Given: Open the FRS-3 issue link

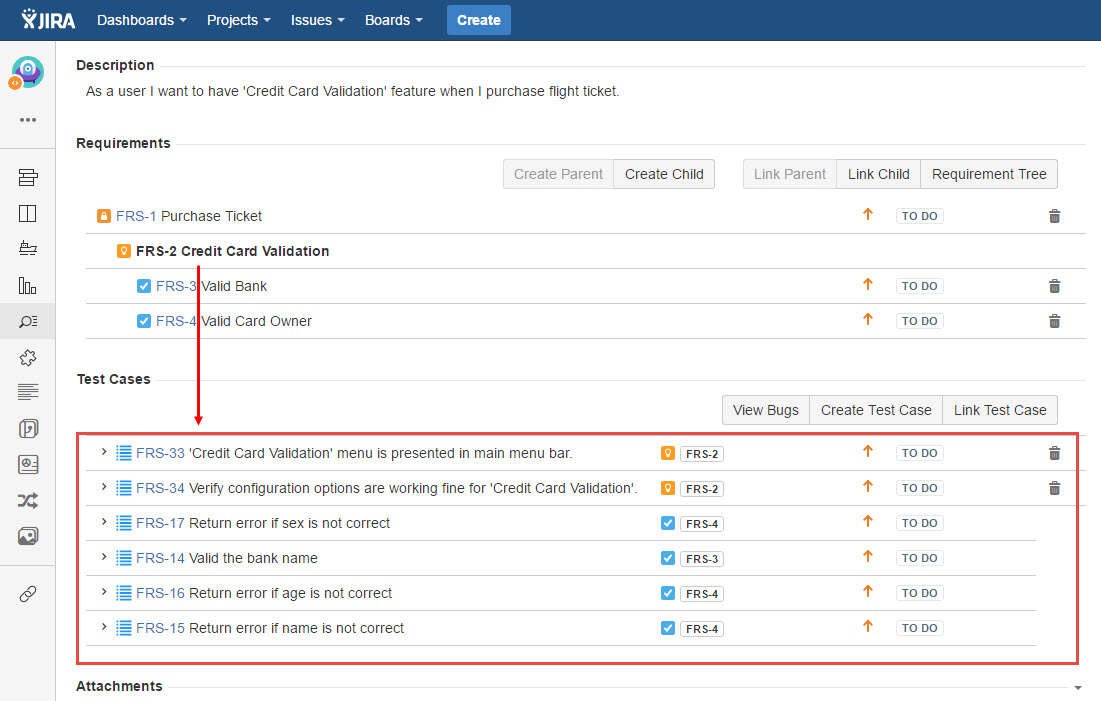Looking at the screenshot, I should [176, 286].
